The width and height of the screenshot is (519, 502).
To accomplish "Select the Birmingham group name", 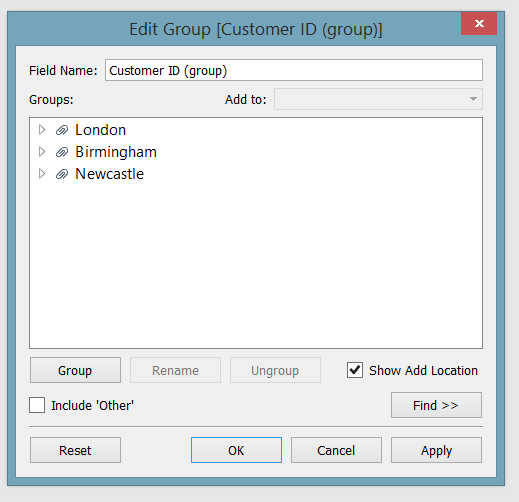I will (x=116, y=152).
